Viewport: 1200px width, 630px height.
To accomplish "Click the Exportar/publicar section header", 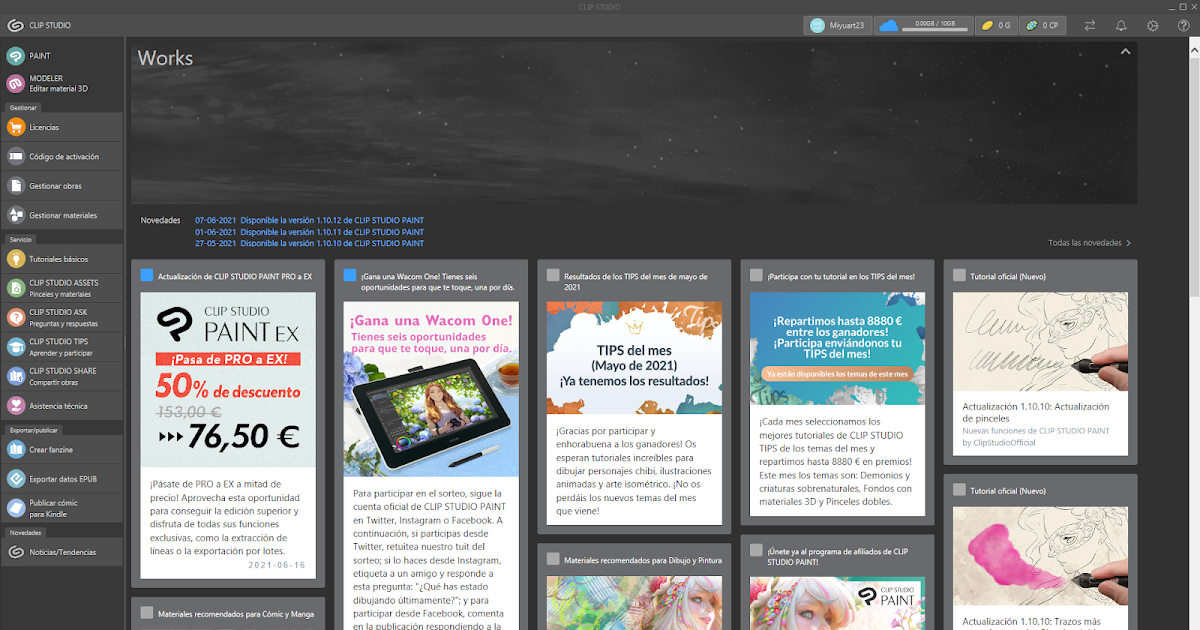I will [34, 430].
